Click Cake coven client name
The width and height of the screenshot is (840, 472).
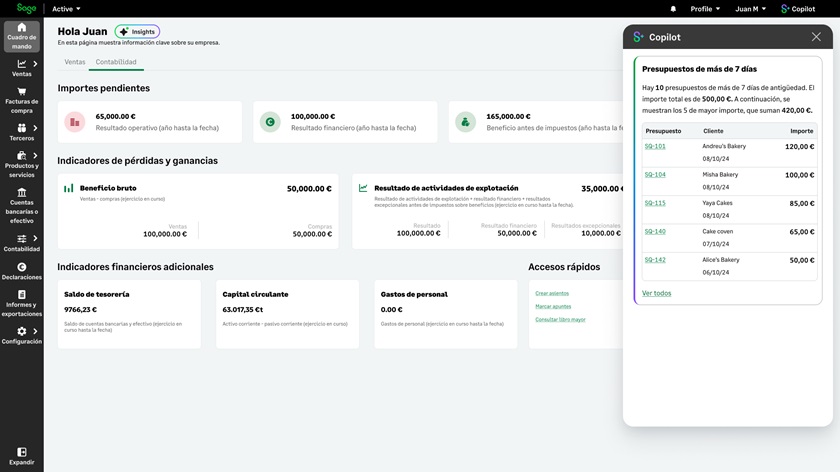[x=717, y=231]
